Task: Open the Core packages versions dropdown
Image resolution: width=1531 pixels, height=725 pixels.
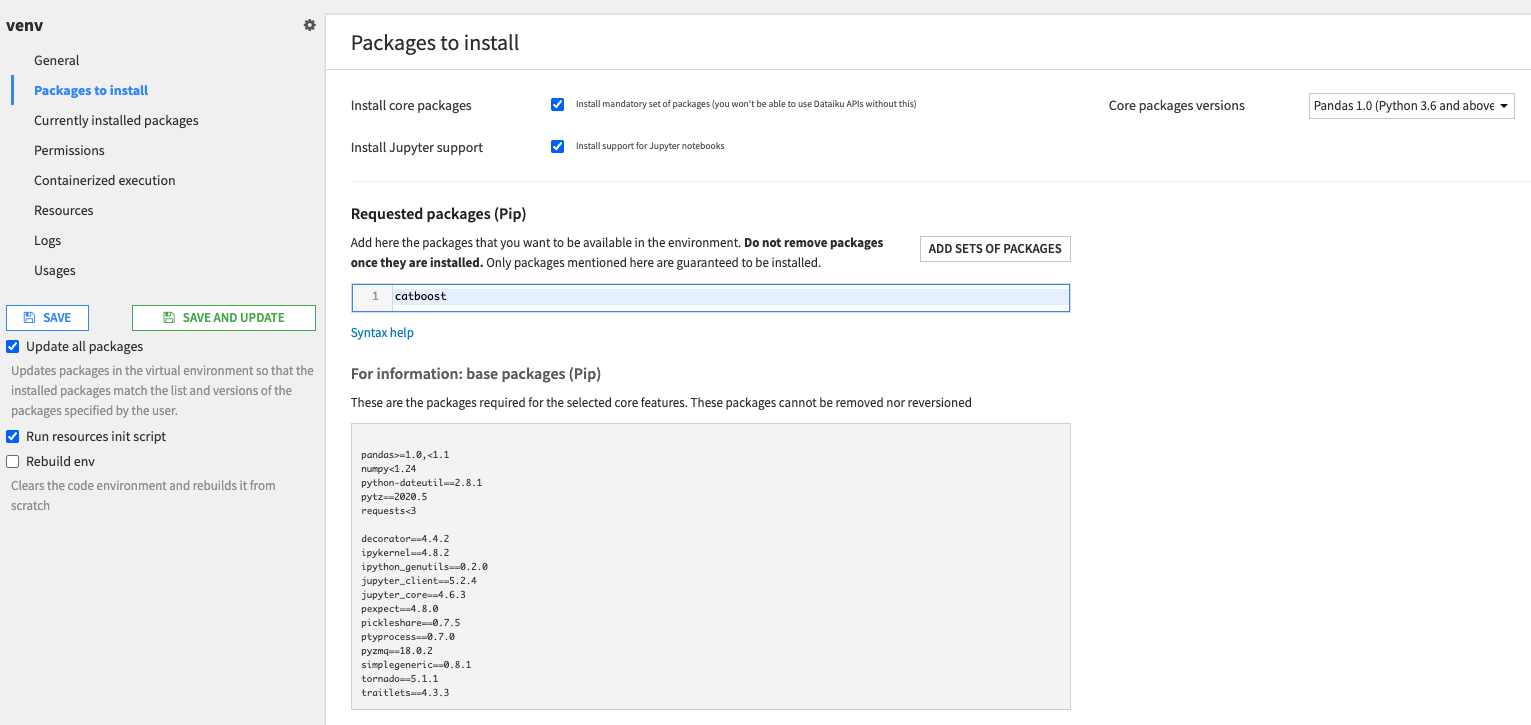Action: 1411,105
